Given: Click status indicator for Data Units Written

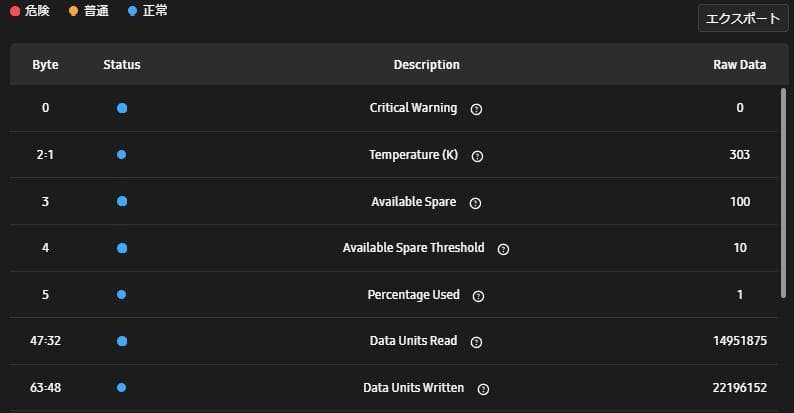Looking at the screenshot, I should (x=122, y=387).
